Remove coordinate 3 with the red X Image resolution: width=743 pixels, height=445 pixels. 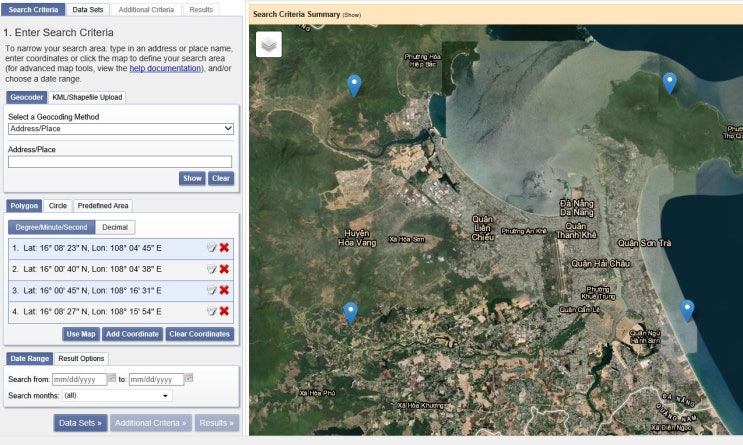click(x=224, y=290)
